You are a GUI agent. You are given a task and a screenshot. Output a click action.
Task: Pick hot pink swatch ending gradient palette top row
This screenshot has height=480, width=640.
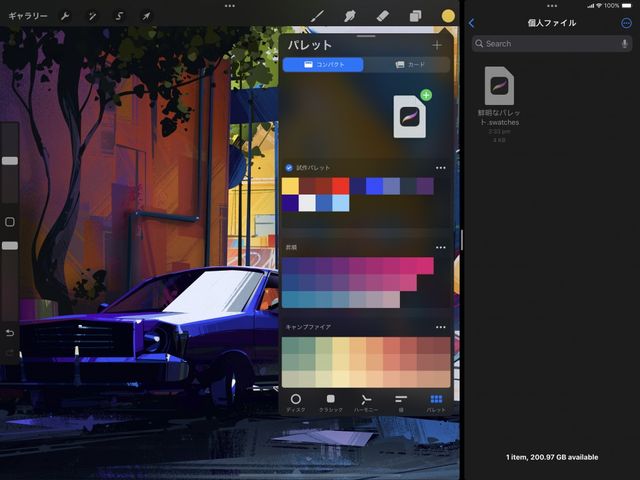coord(425,266)
